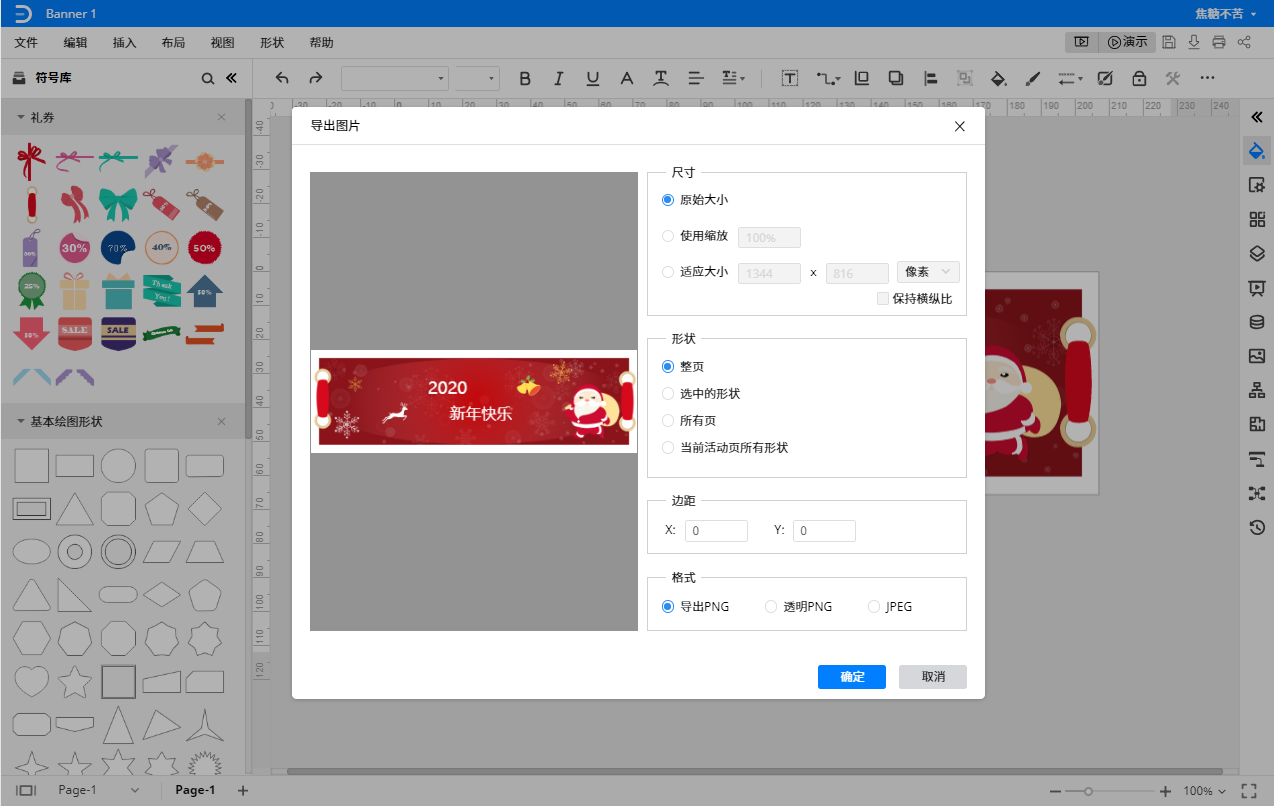Open the 像素 unit dropdown
Screen dimensions: 1274x806
tap(928, 272)
